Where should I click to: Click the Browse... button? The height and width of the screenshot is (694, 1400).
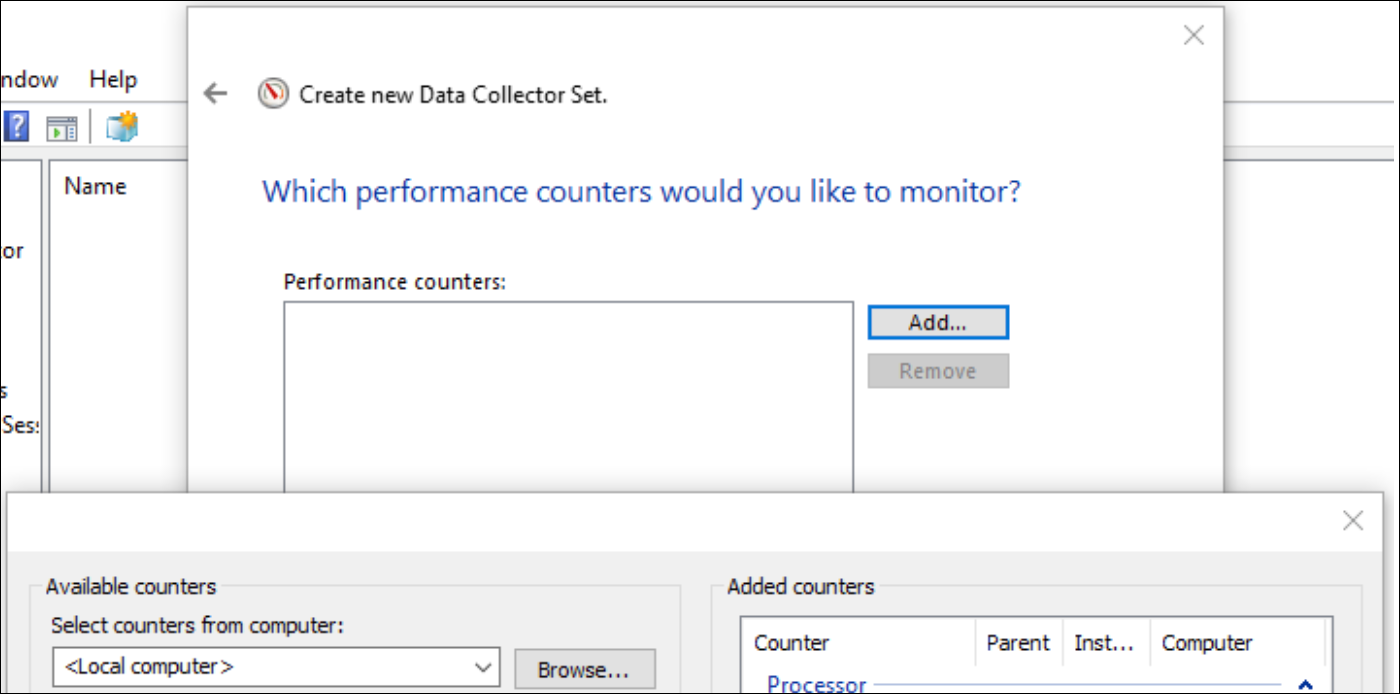coord(584,669)
